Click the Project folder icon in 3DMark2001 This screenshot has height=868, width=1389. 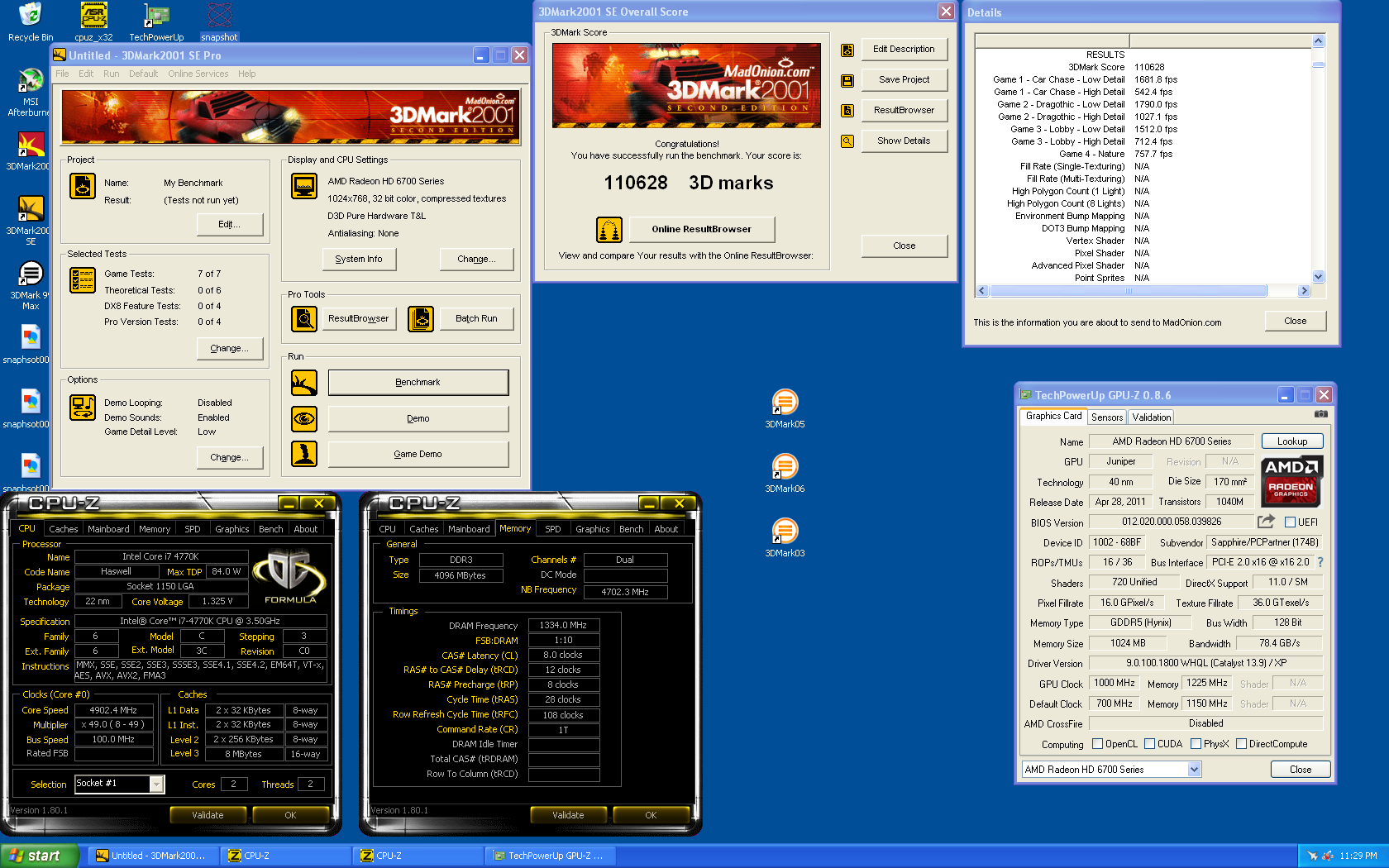coord(83,185)
